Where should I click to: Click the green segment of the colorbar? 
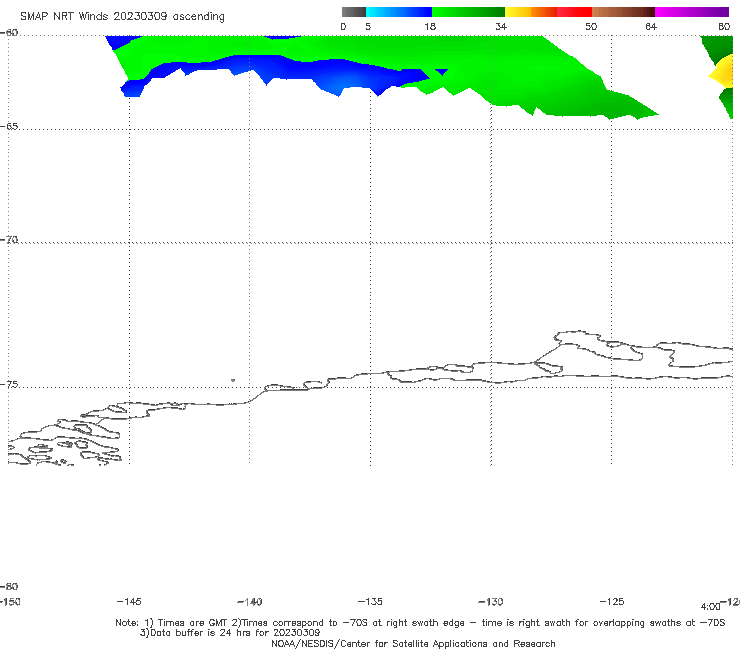point(468,12)
